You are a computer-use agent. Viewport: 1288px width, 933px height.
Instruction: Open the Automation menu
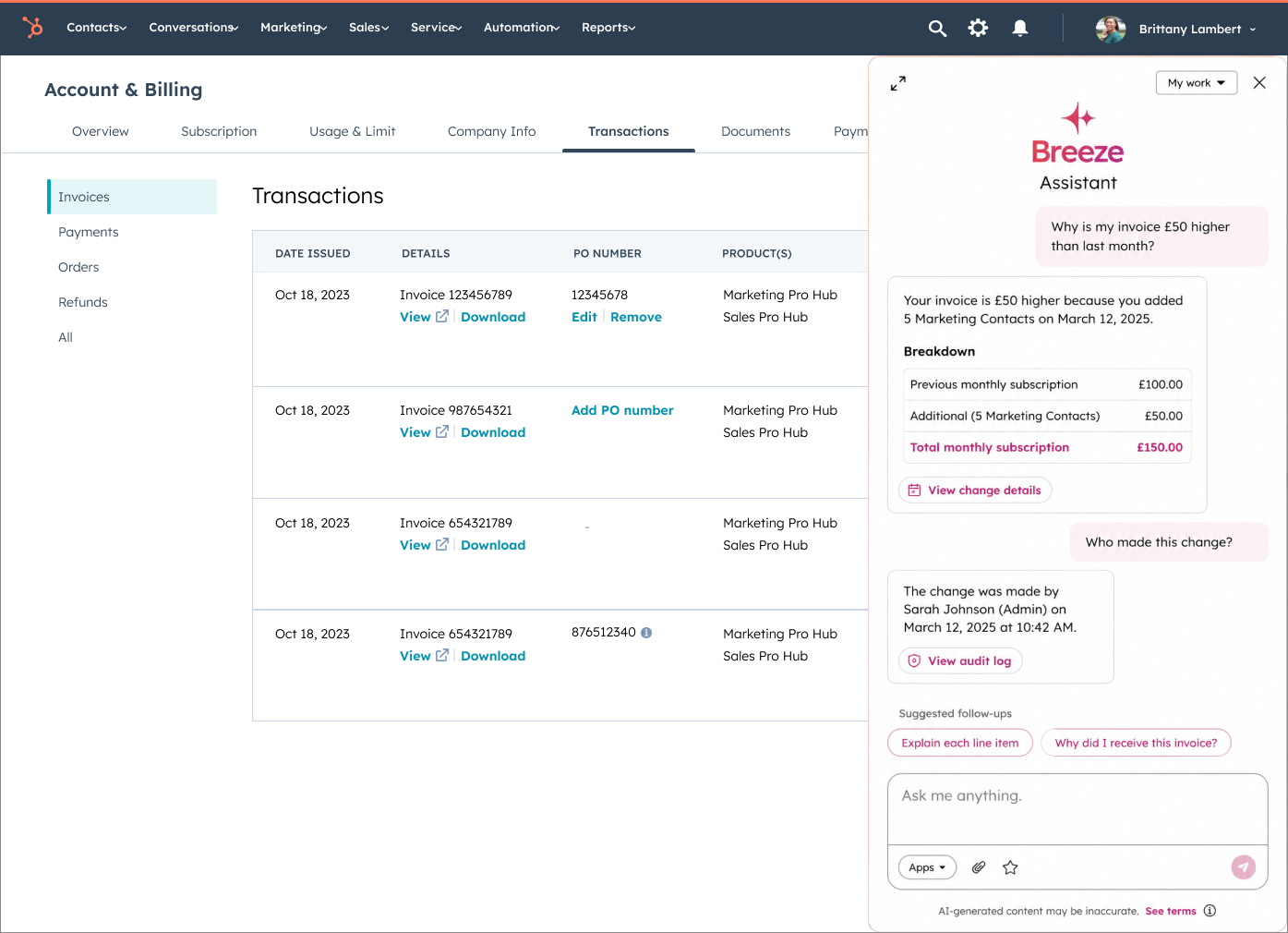point(522,28)
